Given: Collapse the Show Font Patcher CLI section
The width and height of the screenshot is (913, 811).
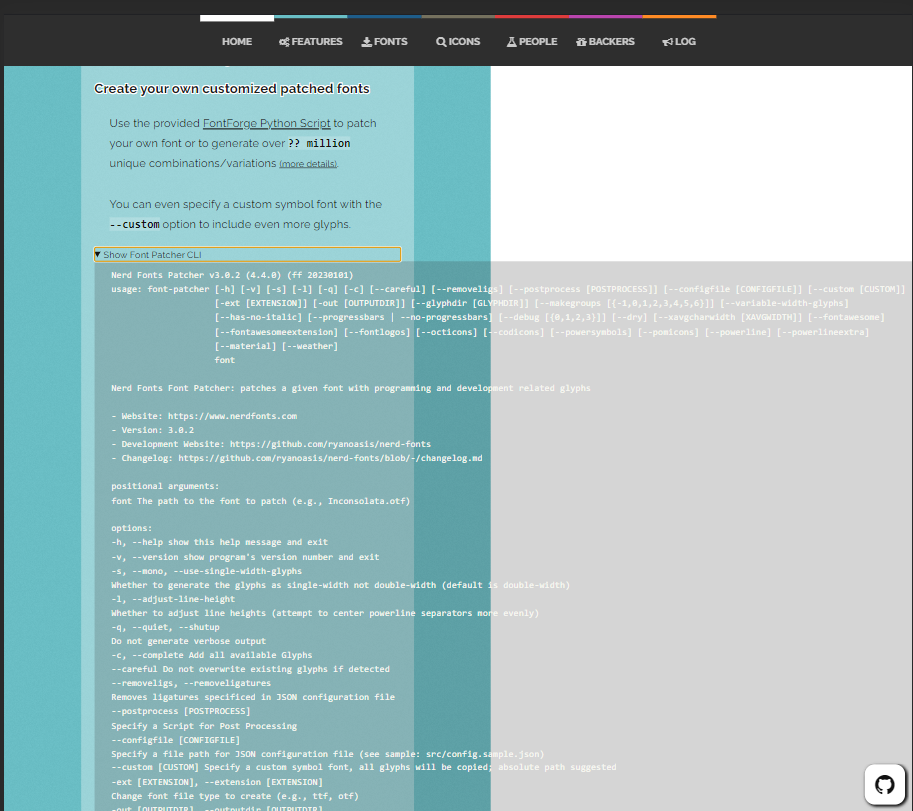Looking at the screenshot, I should click(247, 254).
